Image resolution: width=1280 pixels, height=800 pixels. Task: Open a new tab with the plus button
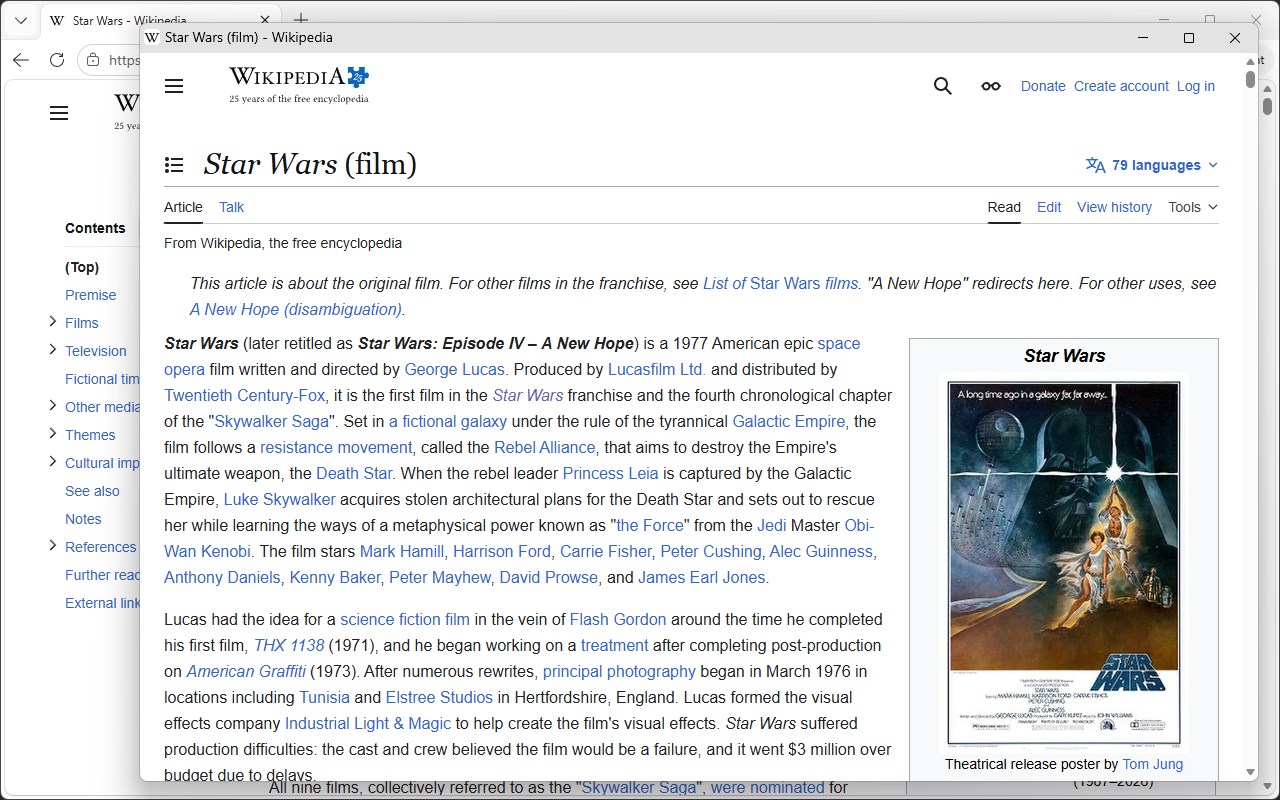coord(301,20)
